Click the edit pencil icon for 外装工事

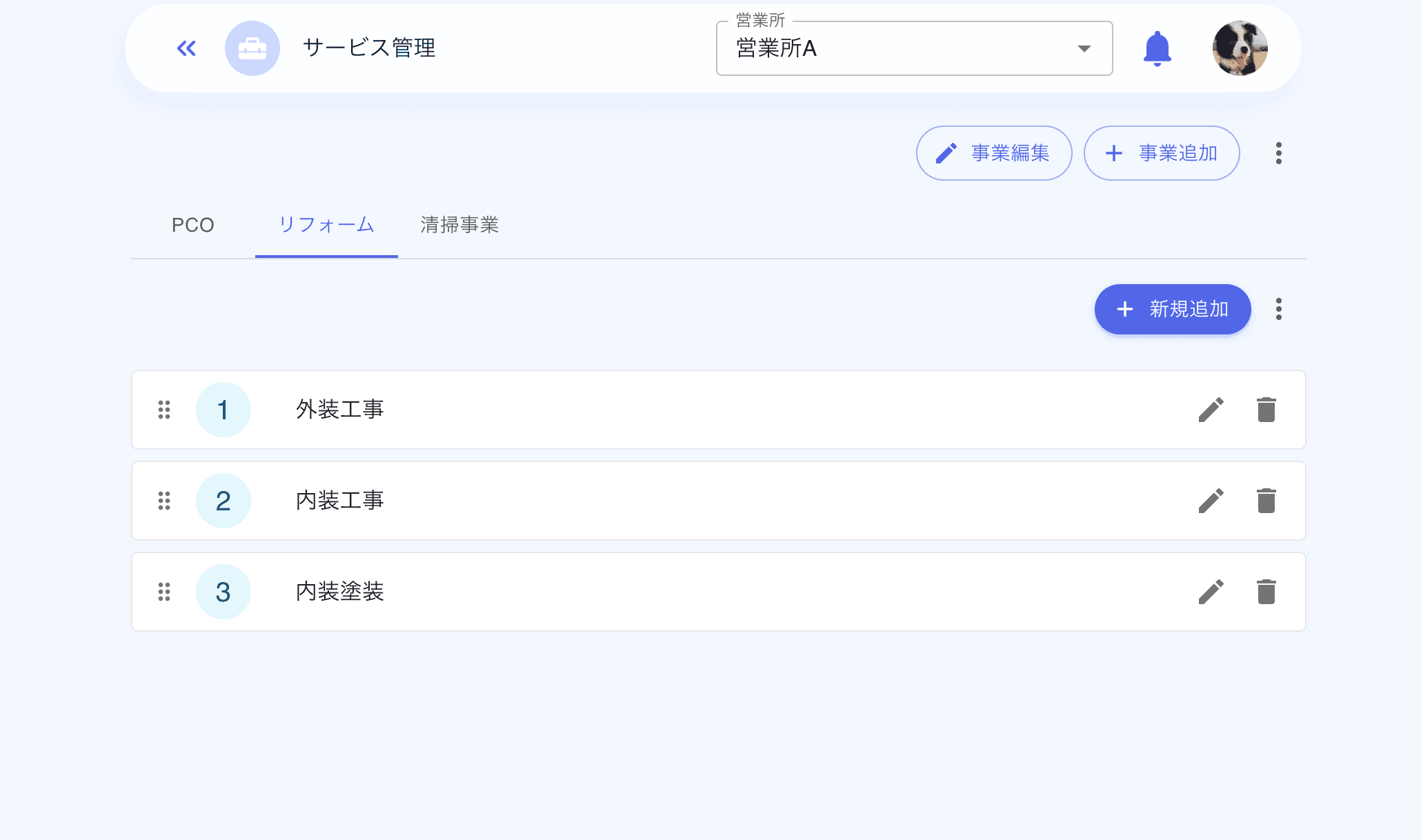[1212, 410]
